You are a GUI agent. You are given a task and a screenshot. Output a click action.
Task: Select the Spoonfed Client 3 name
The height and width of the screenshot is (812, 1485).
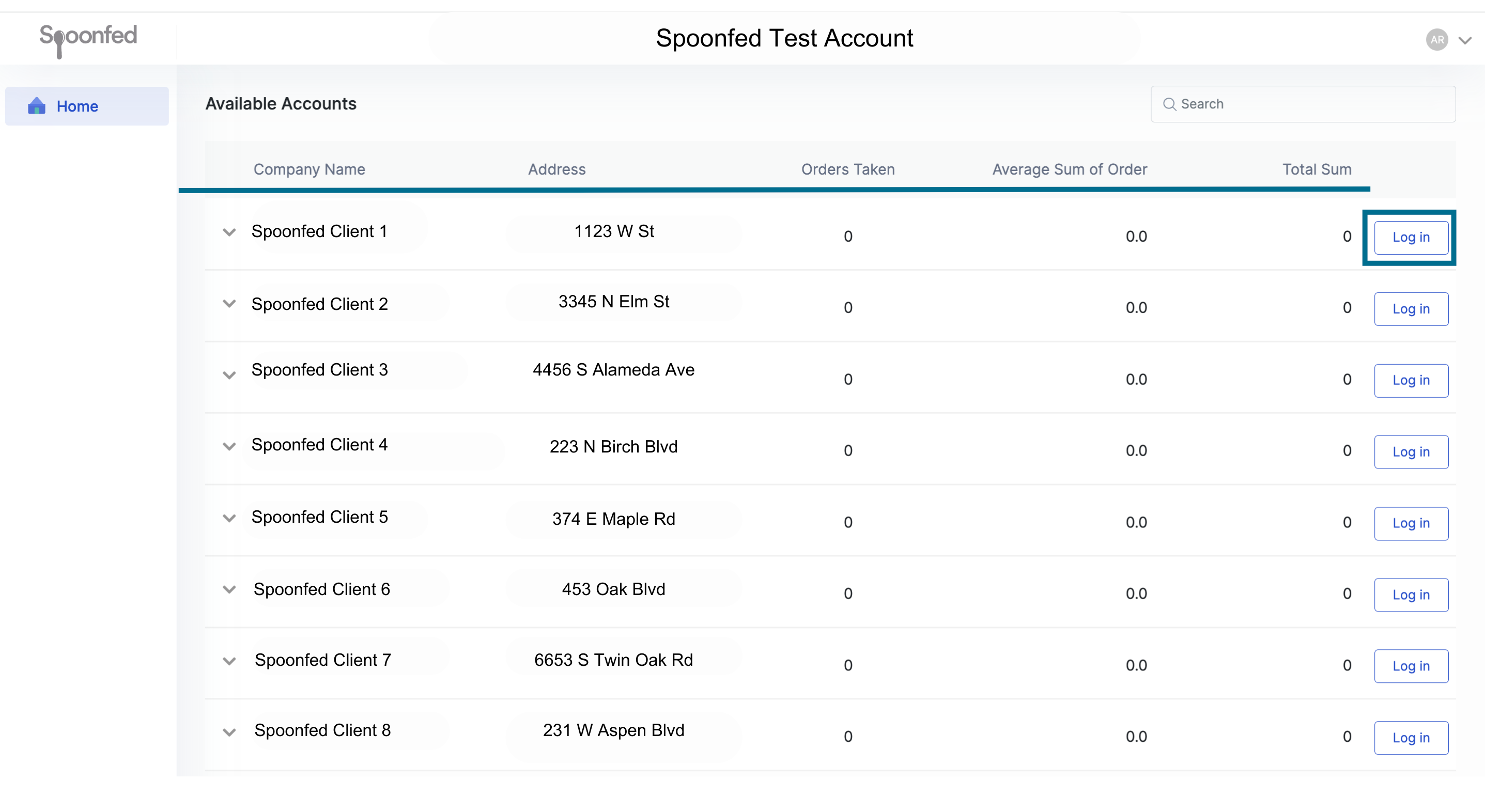point(319,369)
